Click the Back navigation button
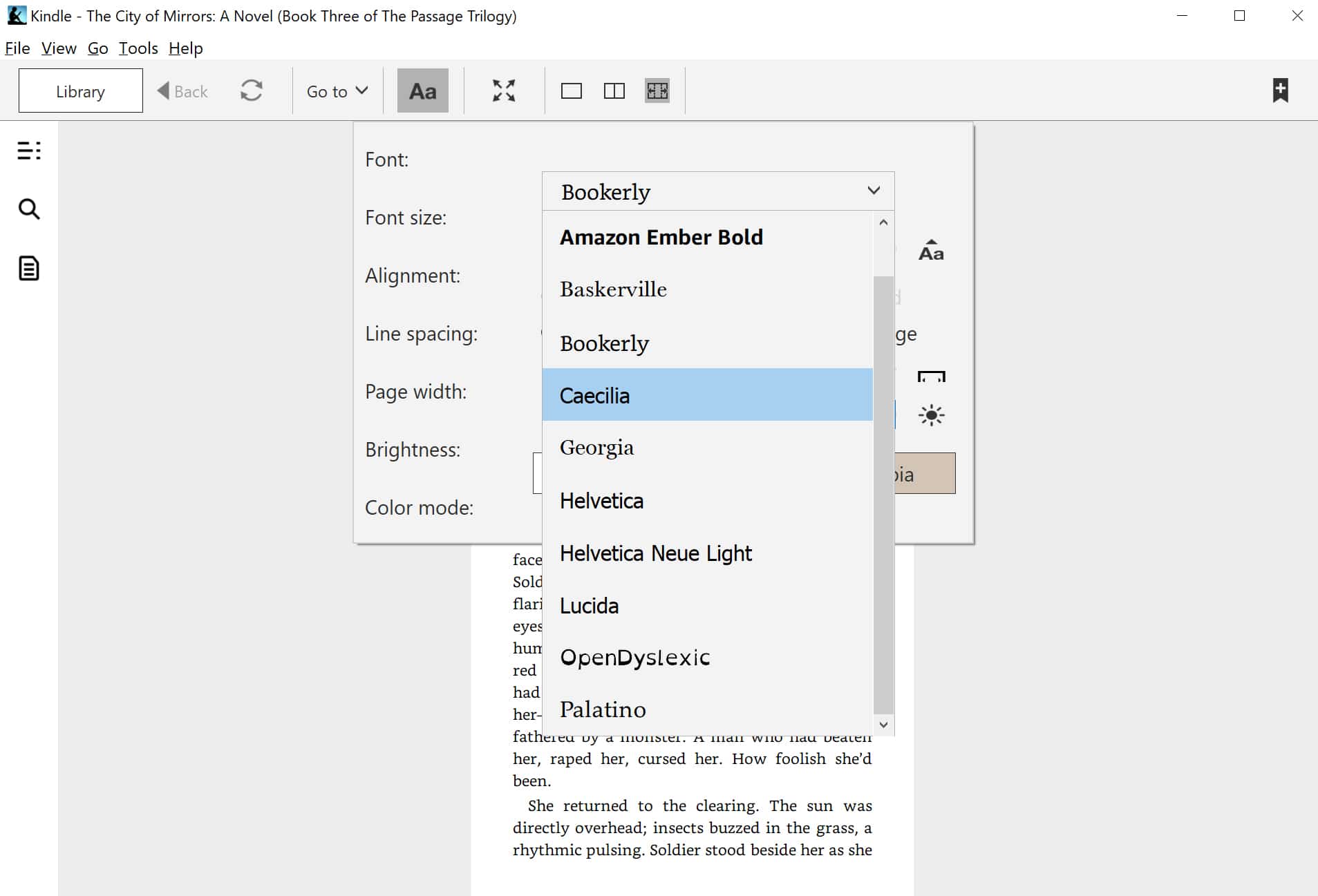The height and width of the screenshot is (896, 1318). pyautogui.click(x=182, y=91)
